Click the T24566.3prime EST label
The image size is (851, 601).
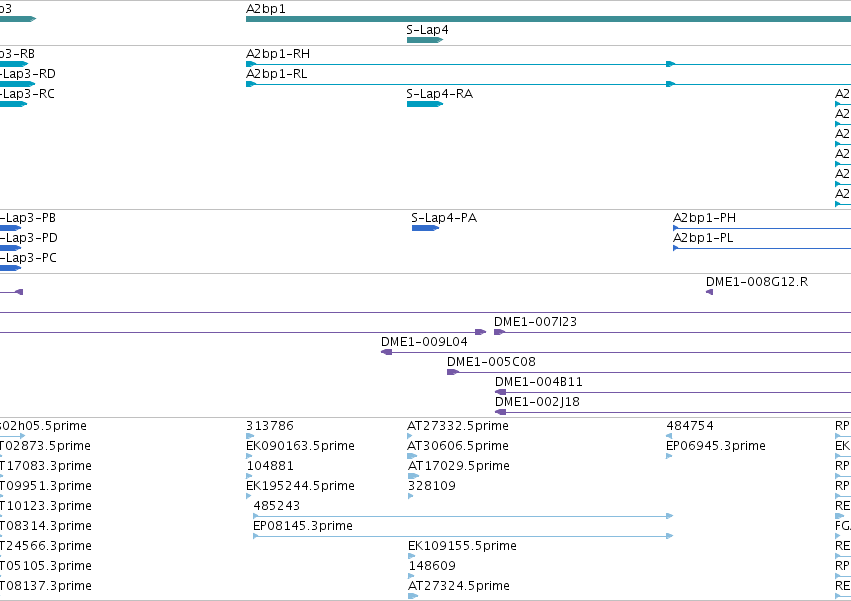click(46, 546)
